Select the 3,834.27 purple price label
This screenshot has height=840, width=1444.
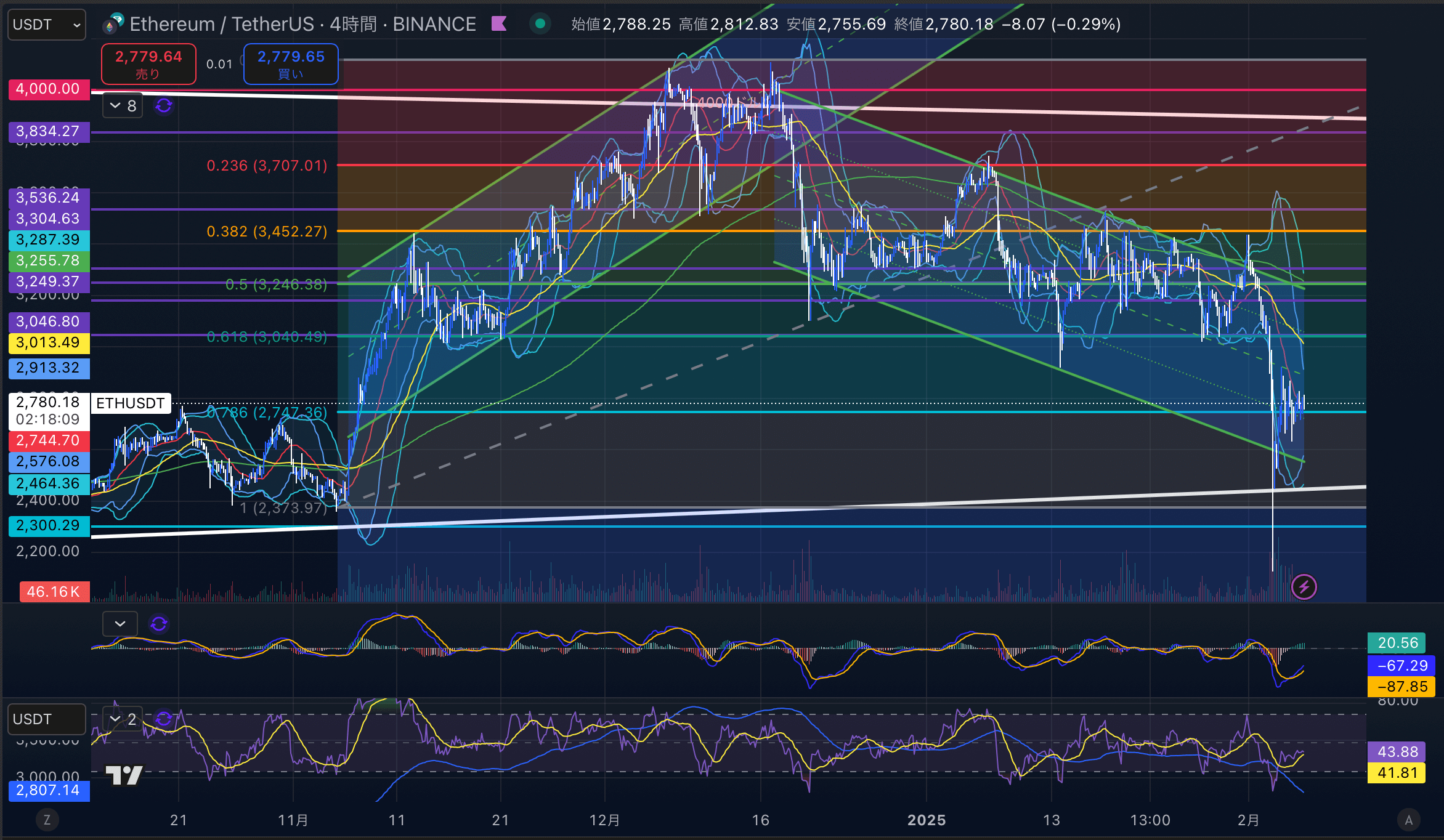click(49, 132)
